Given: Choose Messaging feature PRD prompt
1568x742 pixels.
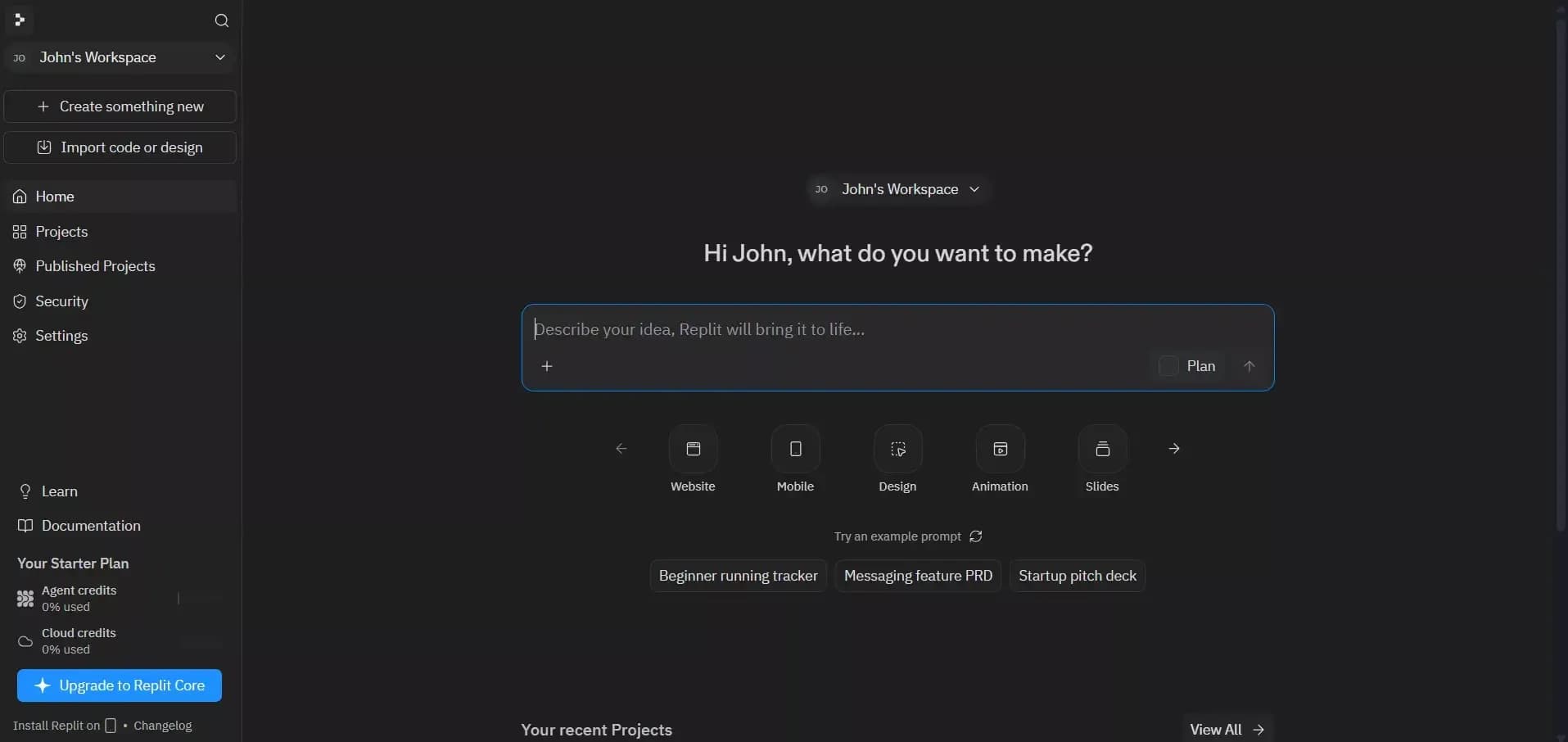Looking at the screenshot, I should pos(918,576).
